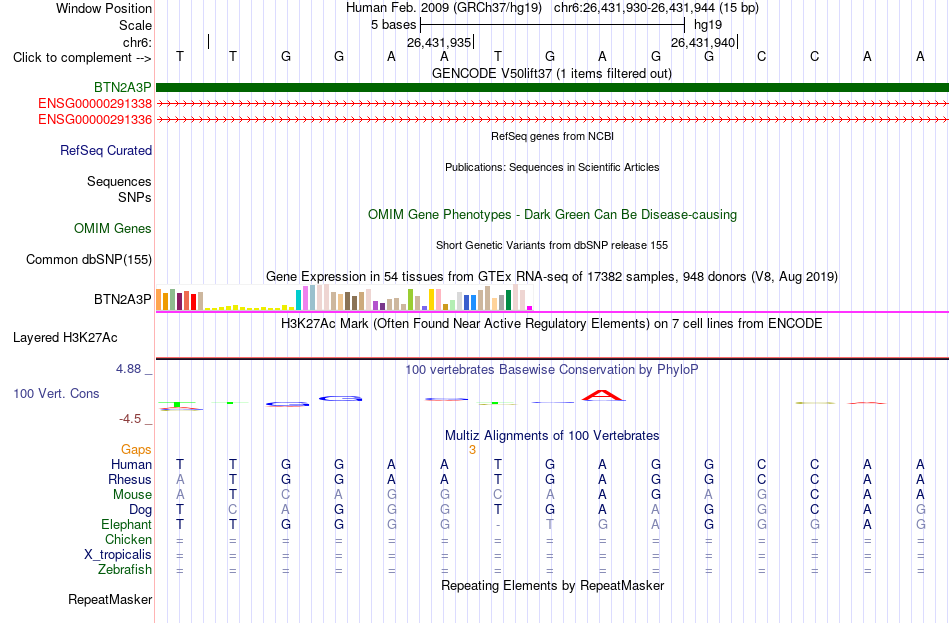
Task: Click the Common dbSNP(155) label
Action: click(x=89, y=259)
